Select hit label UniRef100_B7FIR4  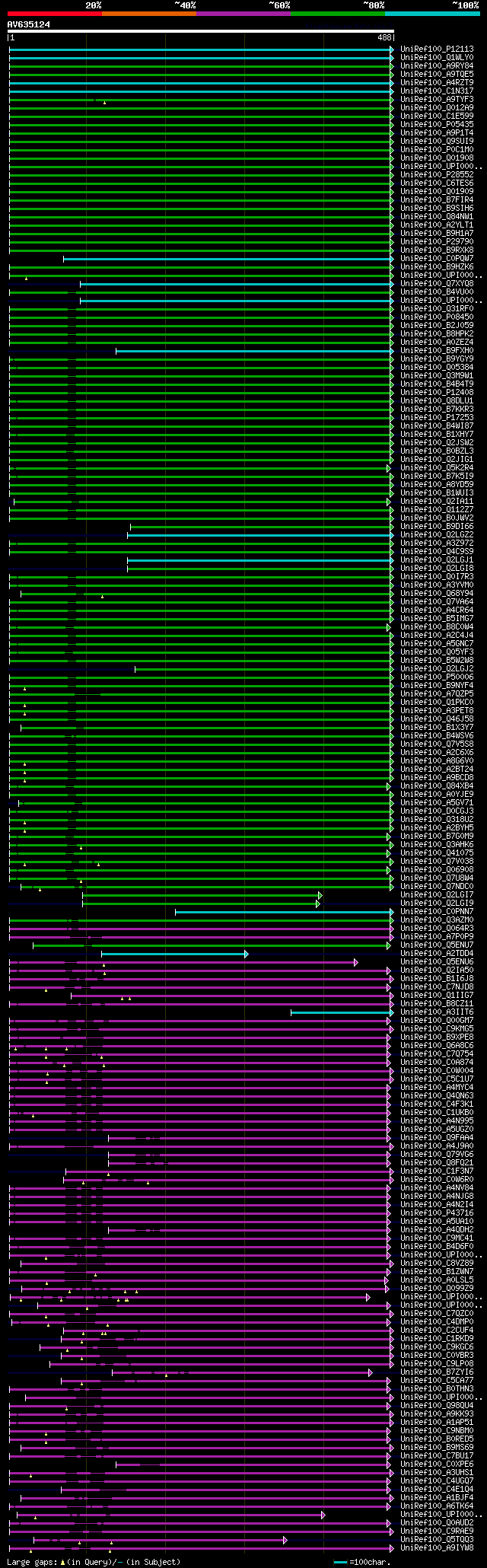[437, 199]
